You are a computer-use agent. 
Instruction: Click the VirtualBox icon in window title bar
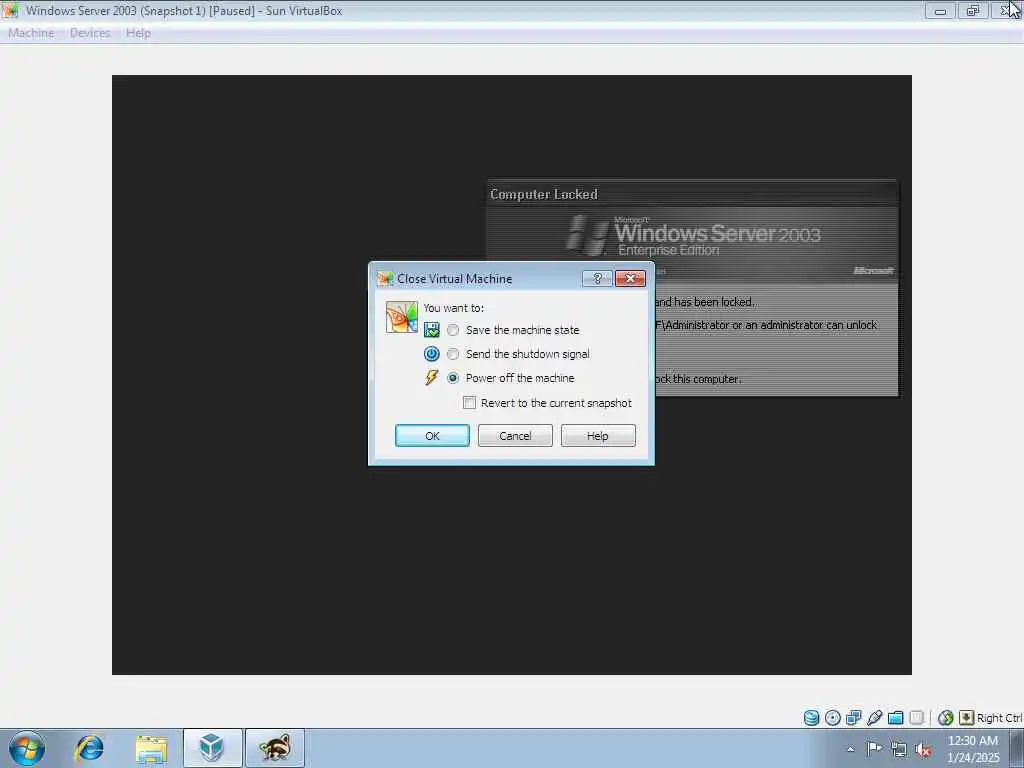click(10, 10)
